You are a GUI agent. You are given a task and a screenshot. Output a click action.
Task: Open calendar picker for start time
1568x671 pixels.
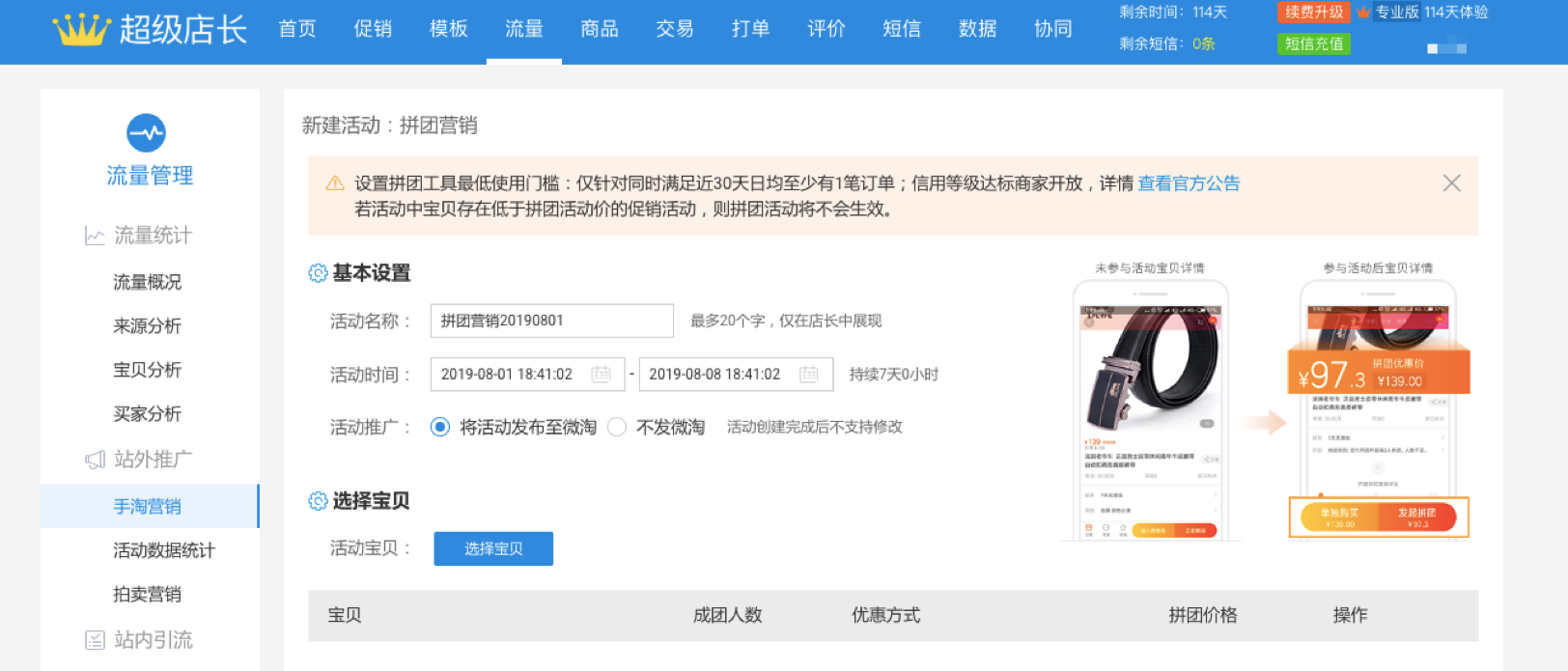[x=601, y=375]
